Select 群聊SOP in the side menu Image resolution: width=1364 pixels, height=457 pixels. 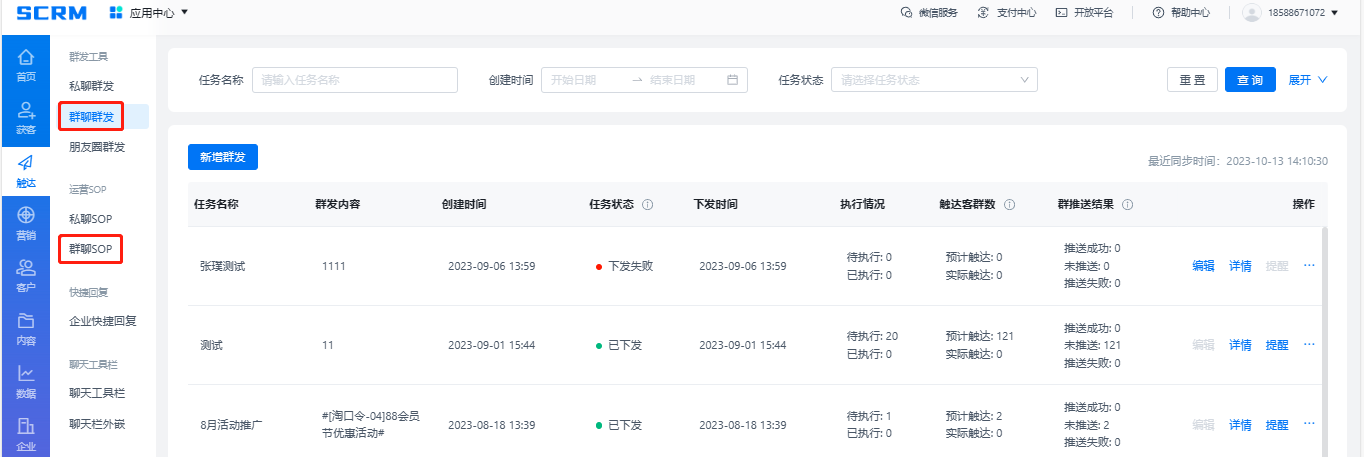90,248
